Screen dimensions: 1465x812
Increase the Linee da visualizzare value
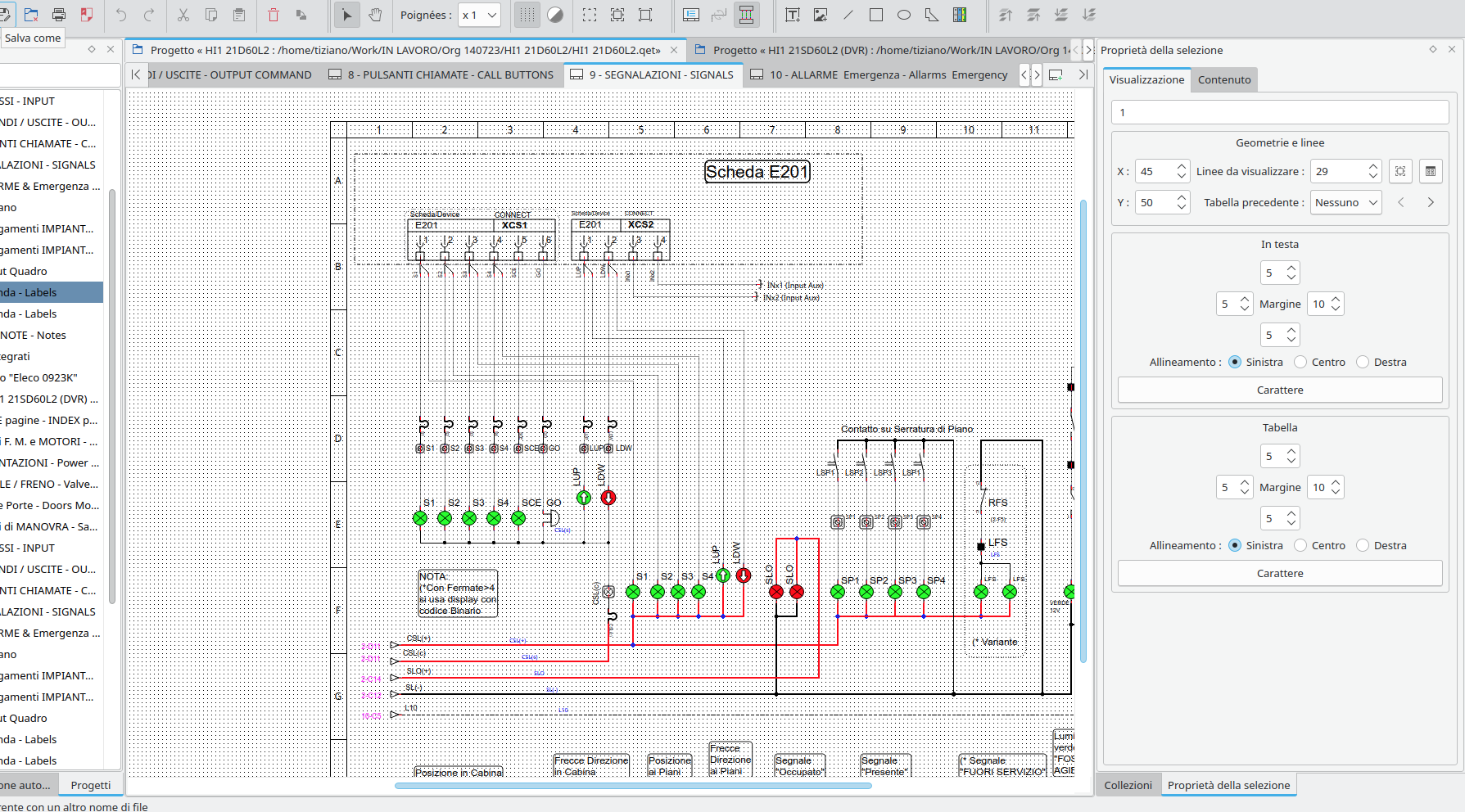(x=1373, y=166)
